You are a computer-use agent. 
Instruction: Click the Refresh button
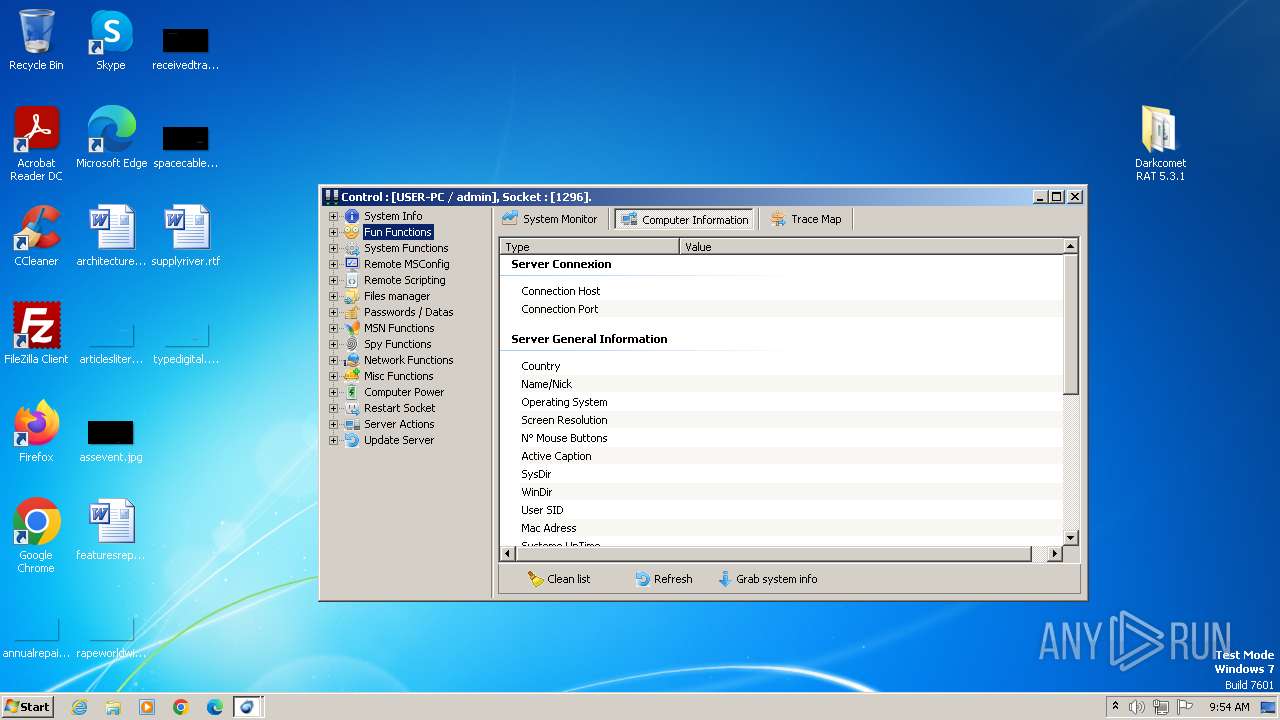click(664, 579)
